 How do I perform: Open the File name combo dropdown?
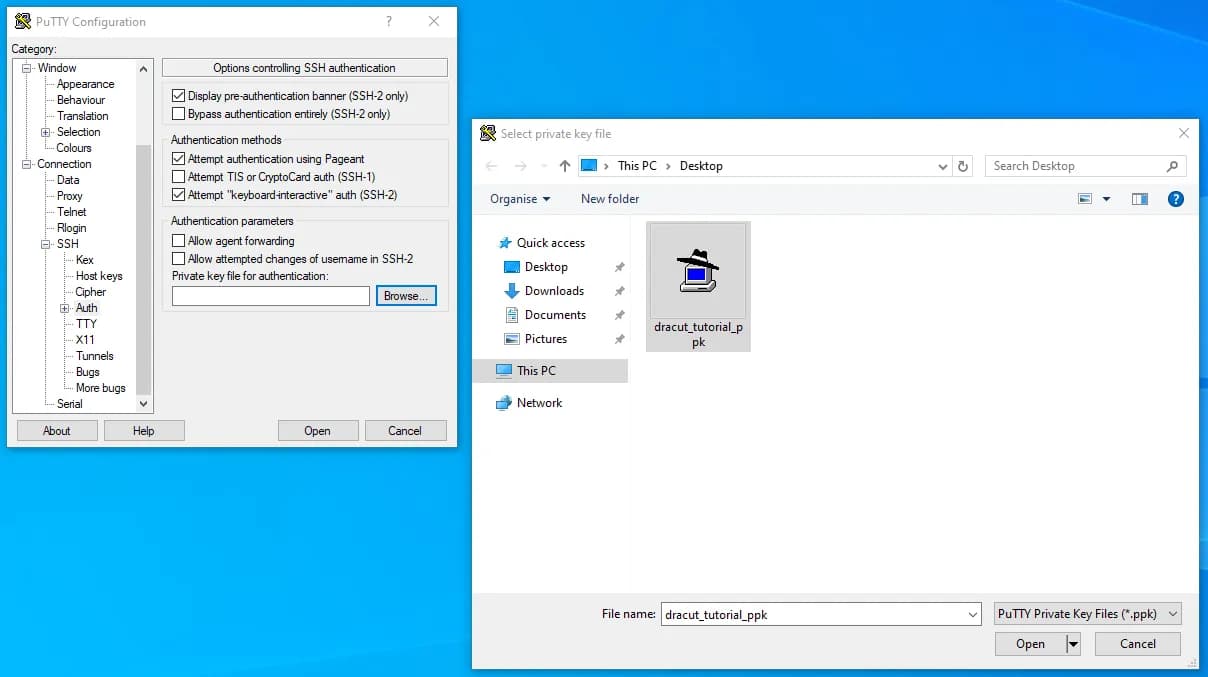(972, 615)
